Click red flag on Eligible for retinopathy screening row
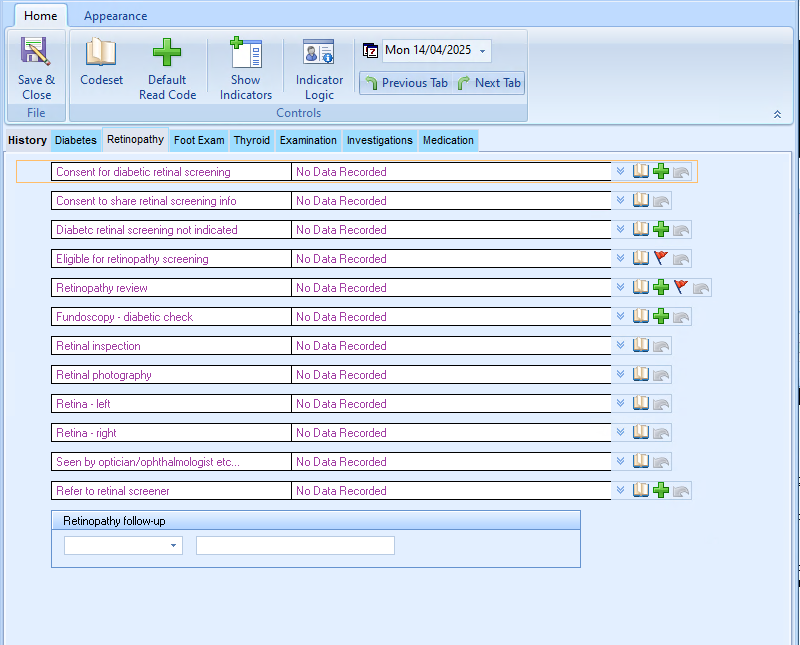Viewport: 800px width, 645px height. (x=661, y=258)
